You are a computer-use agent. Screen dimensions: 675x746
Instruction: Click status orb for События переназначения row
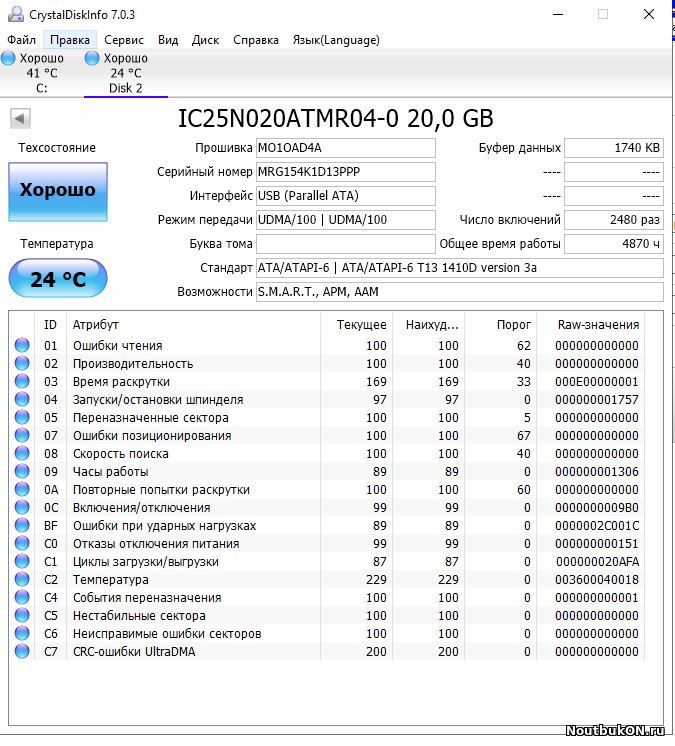coord(22,598)
